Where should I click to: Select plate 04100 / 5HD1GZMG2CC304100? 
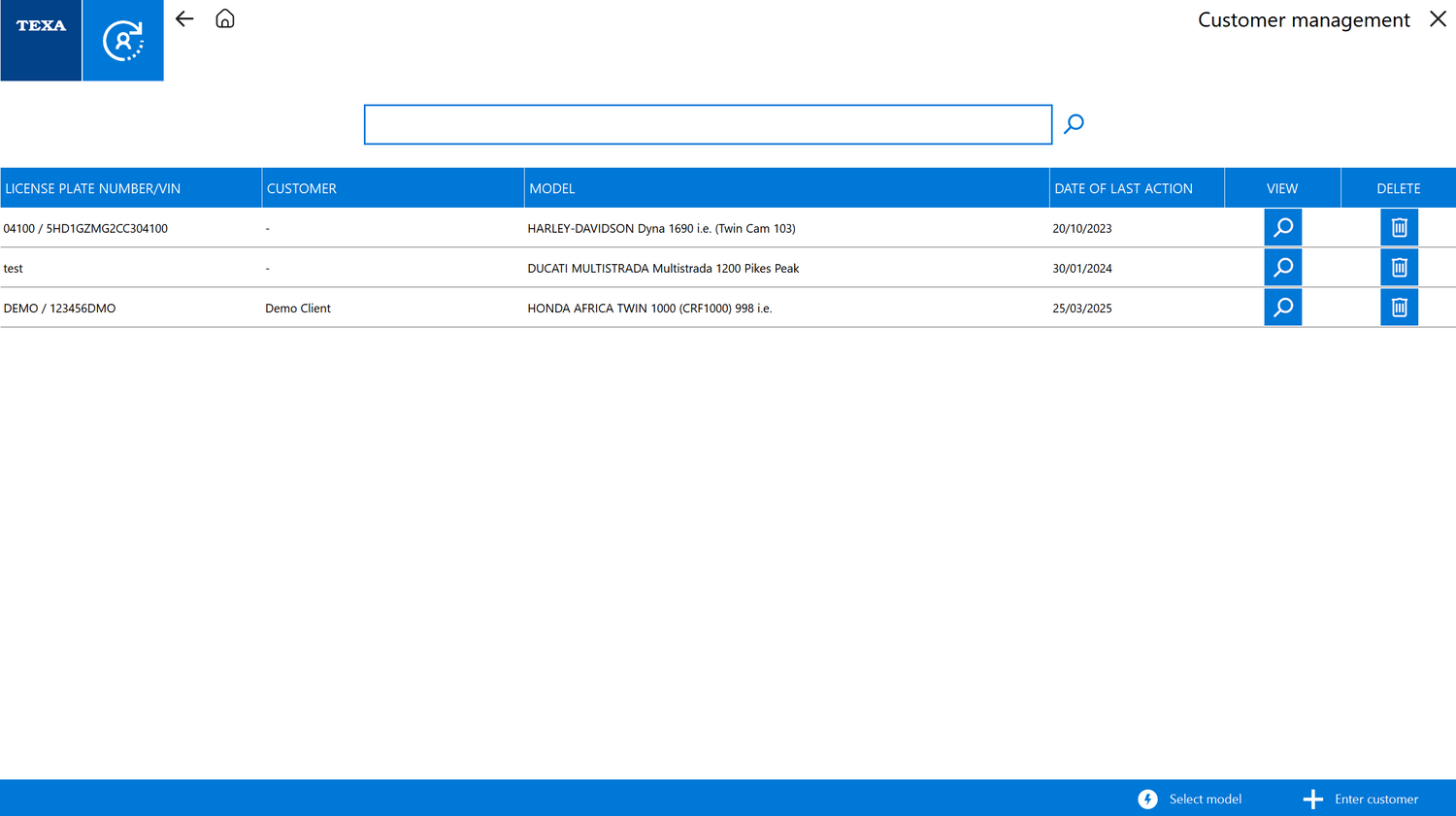[85, 229]
